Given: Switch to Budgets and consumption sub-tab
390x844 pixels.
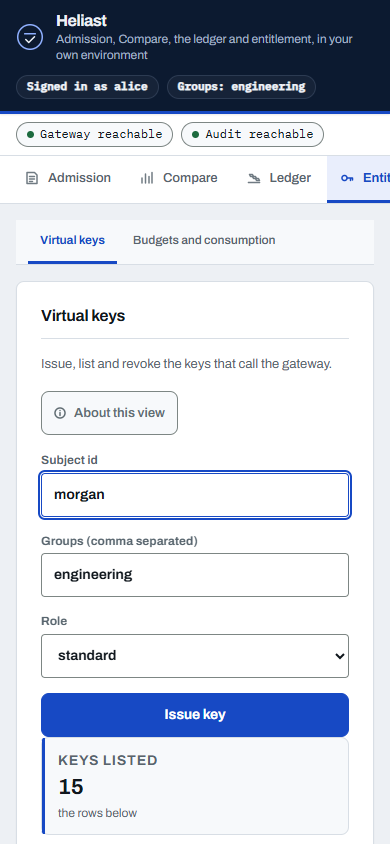Looking at the screenshot, I should click(x=204, y=241).
